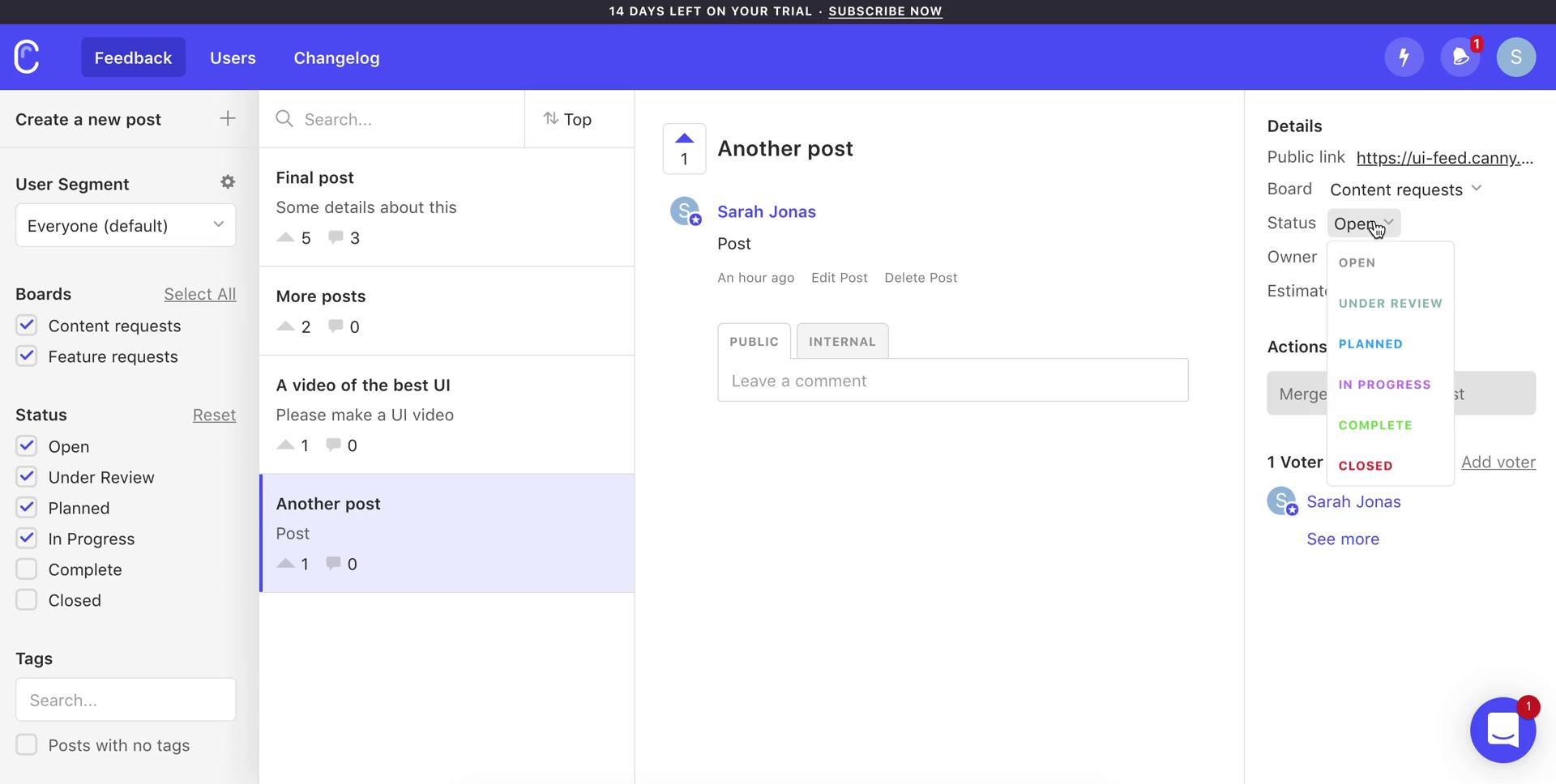Screen dimensions: 1556x784
Task: Click Sarah Jonas author avatar
Action: (x=686, y=211)
